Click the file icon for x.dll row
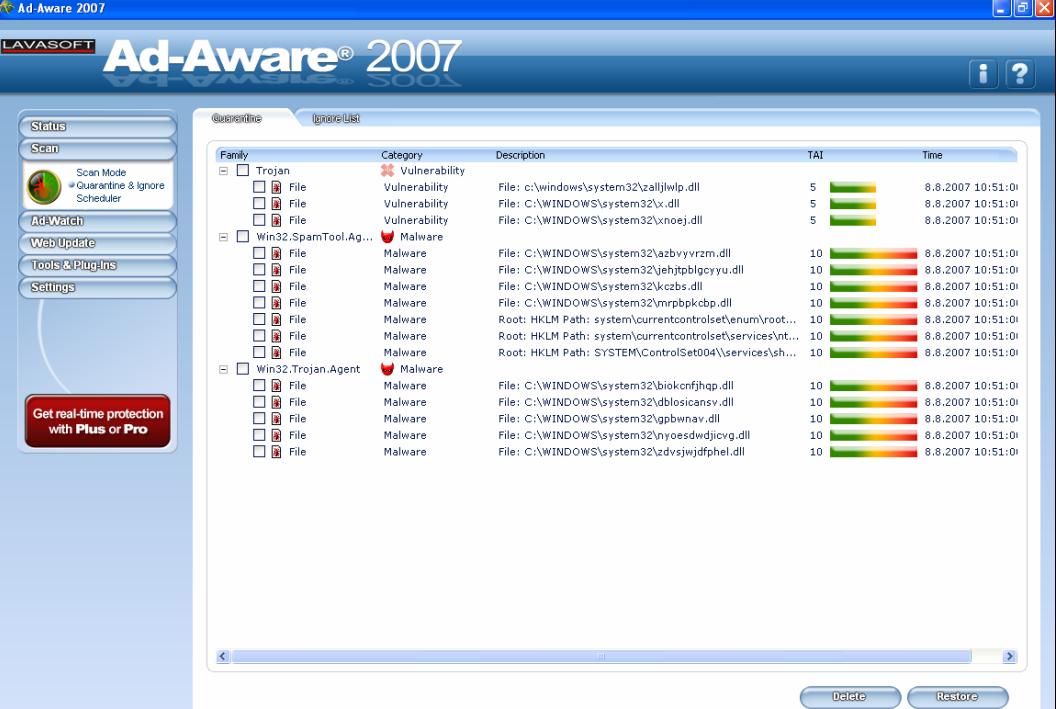1056x709 pixels. (x=276, y=203)
